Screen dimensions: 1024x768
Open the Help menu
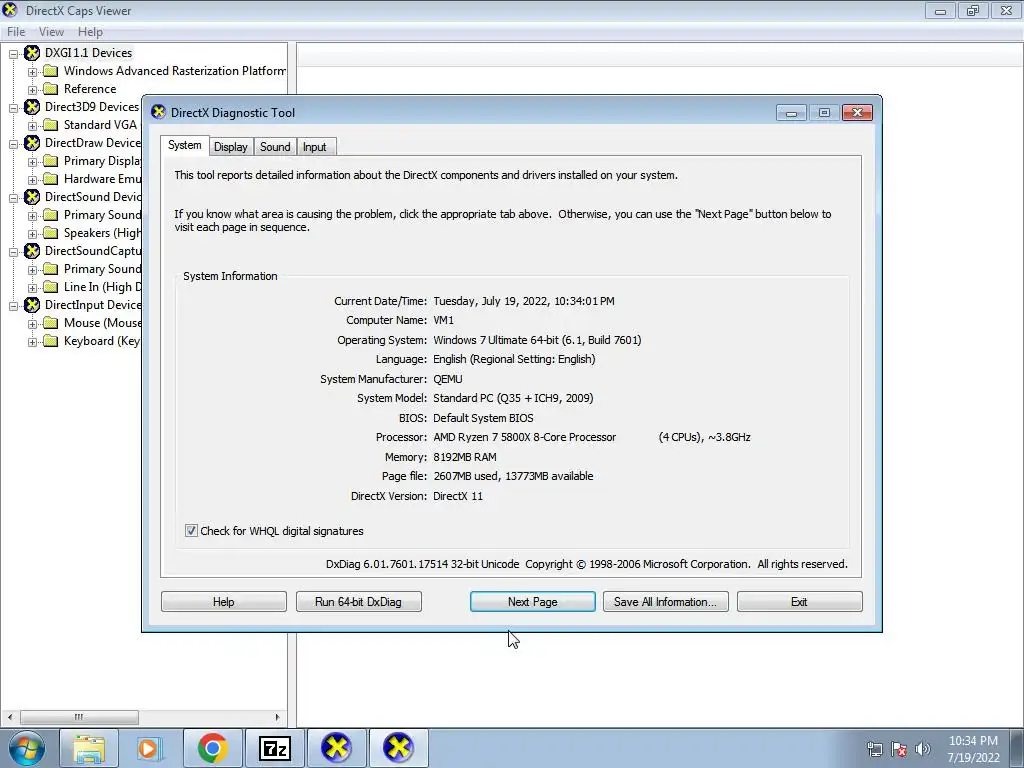(x=90, y=31)
